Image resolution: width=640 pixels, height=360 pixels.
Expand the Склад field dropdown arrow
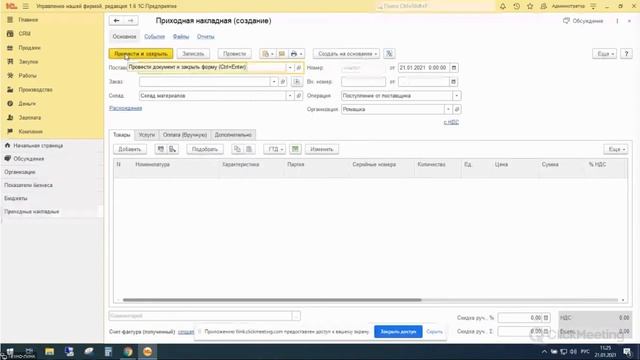click(x=290, y=96)
